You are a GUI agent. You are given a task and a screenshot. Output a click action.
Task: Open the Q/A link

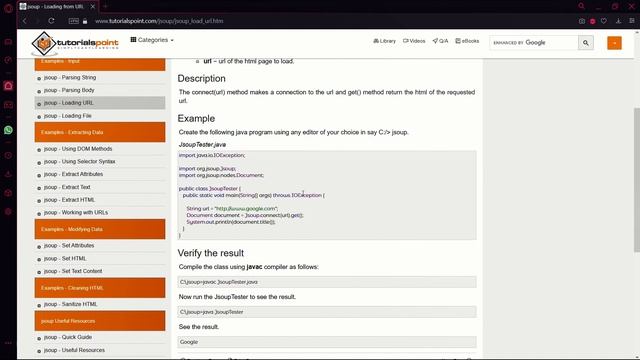(440, 41)
